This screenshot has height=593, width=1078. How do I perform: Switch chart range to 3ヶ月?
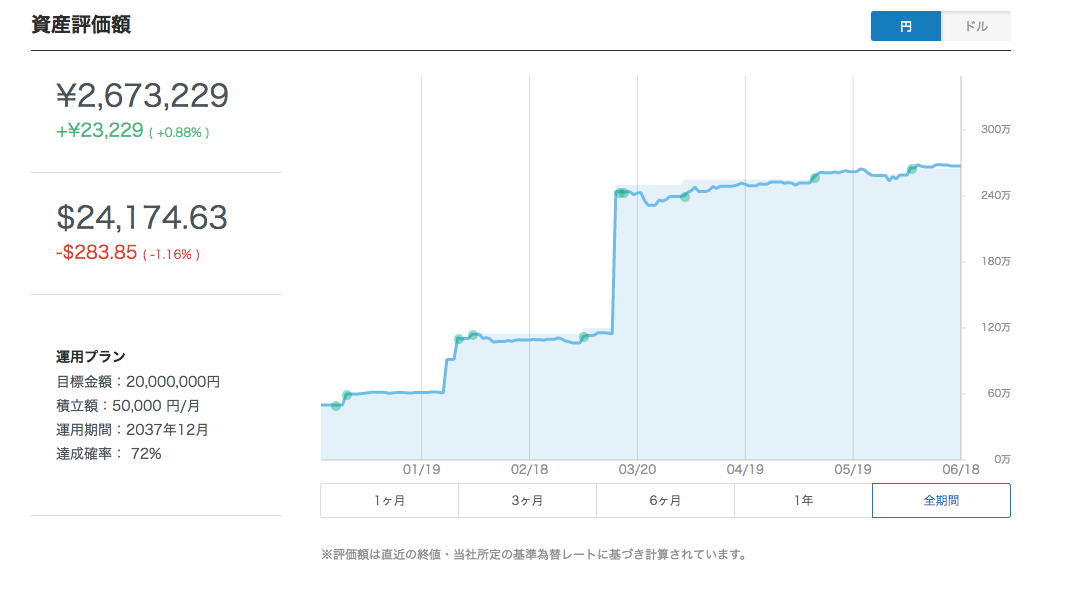coord(527,500)
